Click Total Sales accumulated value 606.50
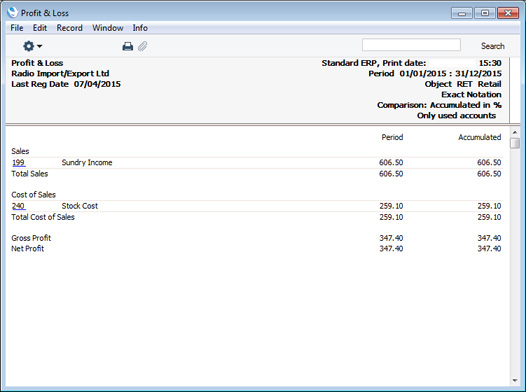The height and width of the screenshot is (392, 526). tap(489, 174)
